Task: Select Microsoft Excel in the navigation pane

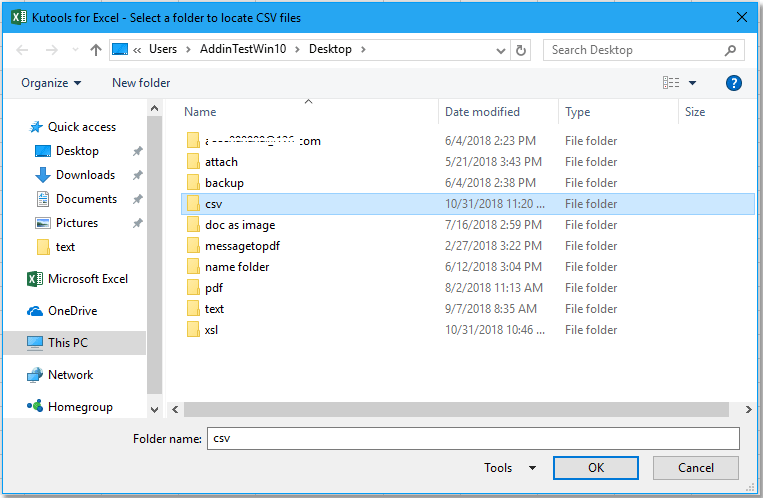Action: [x=88, y=279]
